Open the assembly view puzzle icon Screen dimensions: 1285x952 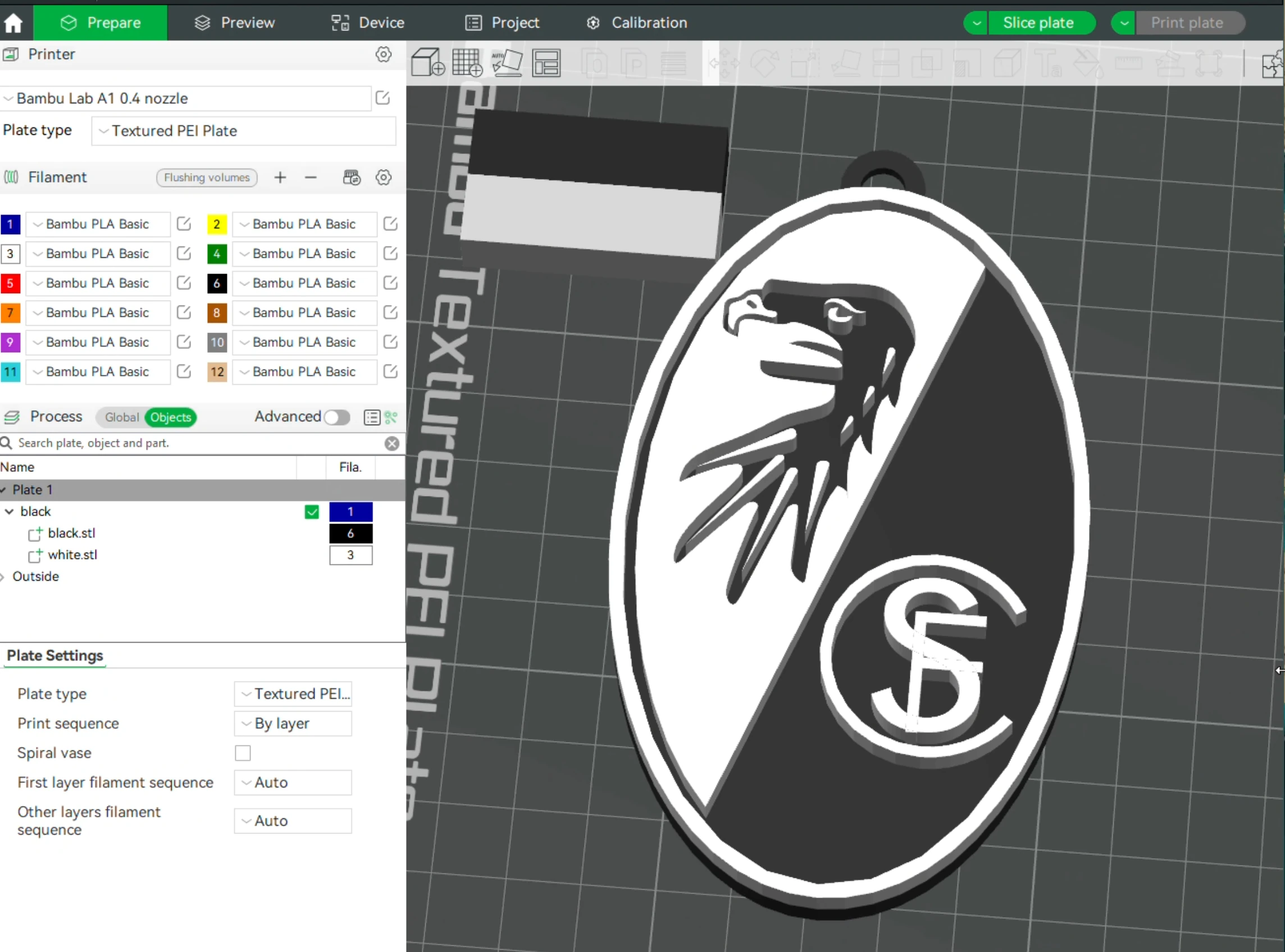[1272, 63]
